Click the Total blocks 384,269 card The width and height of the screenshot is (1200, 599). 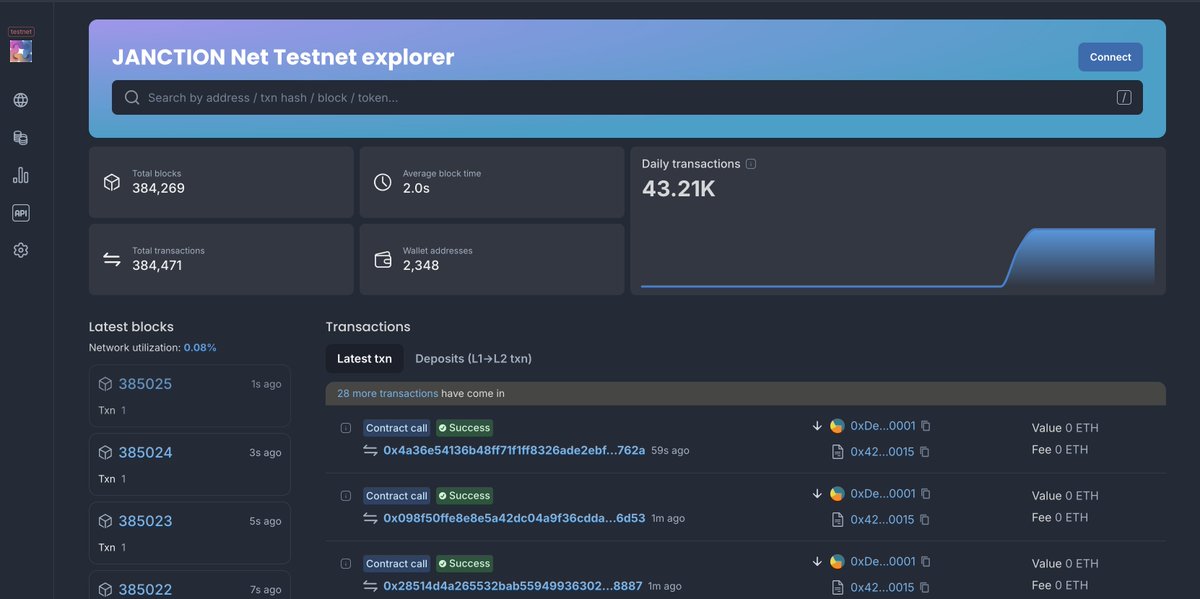[x=221, y=182]
